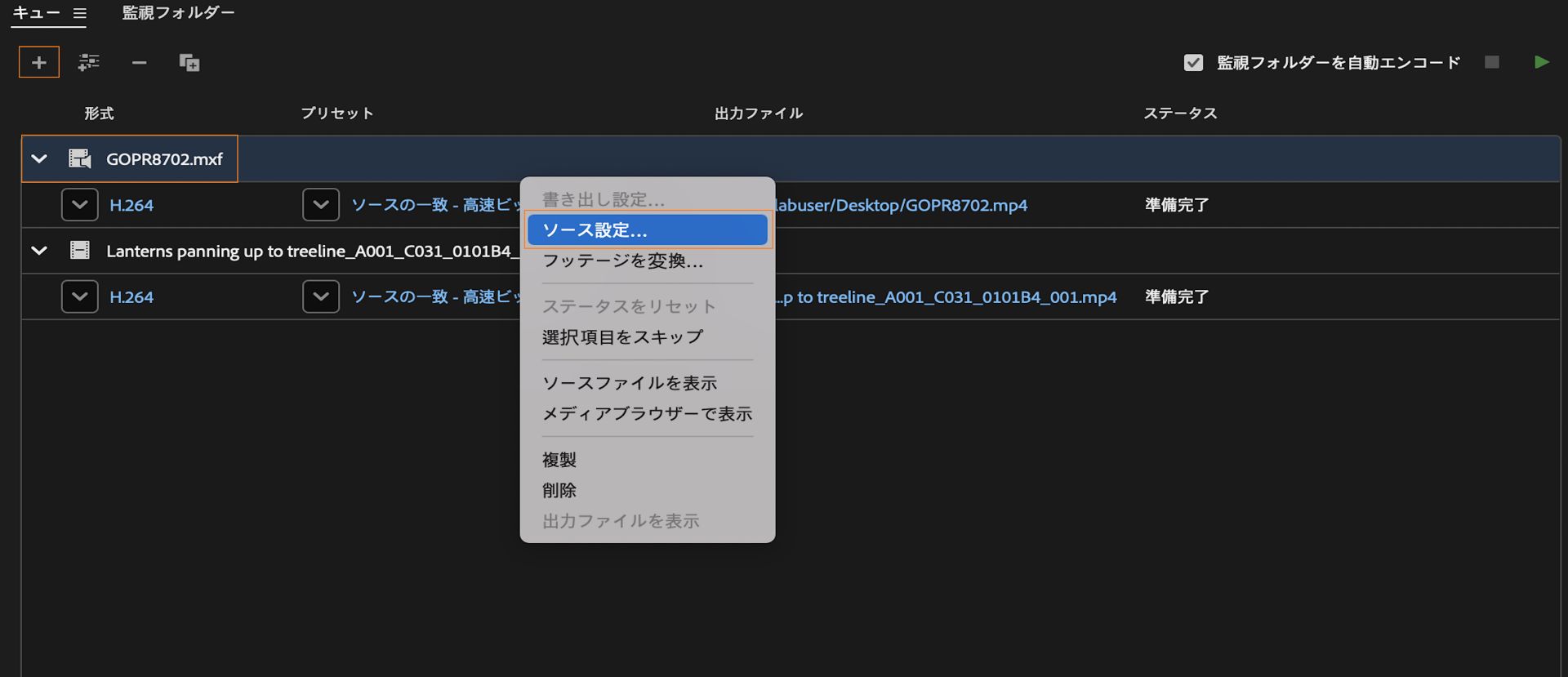Choose メディアブラウザーで表示 from context menu

point(648,414)
